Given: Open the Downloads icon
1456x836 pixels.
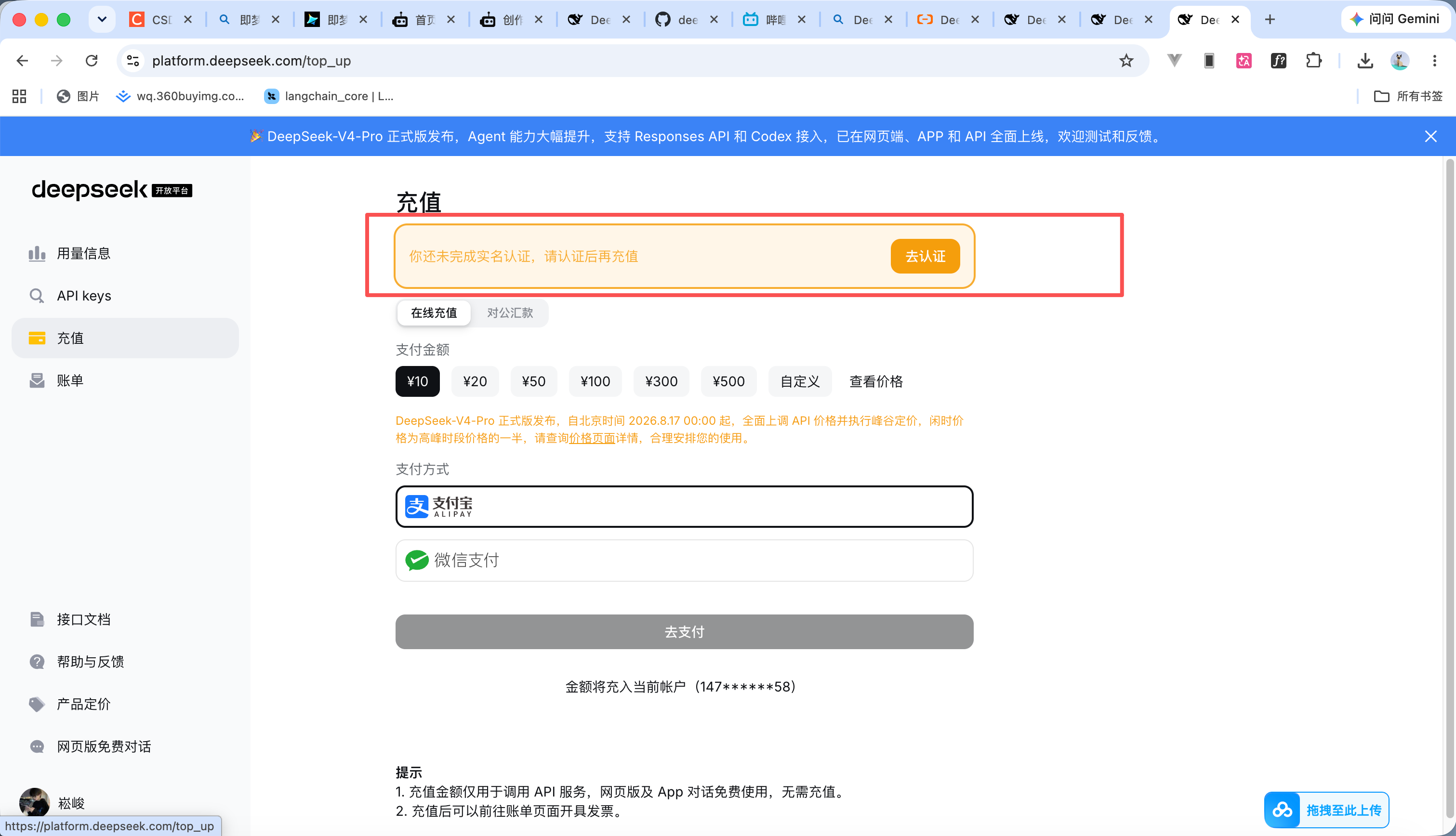Looking at the screenshot, I should [x=1364, y=60].
